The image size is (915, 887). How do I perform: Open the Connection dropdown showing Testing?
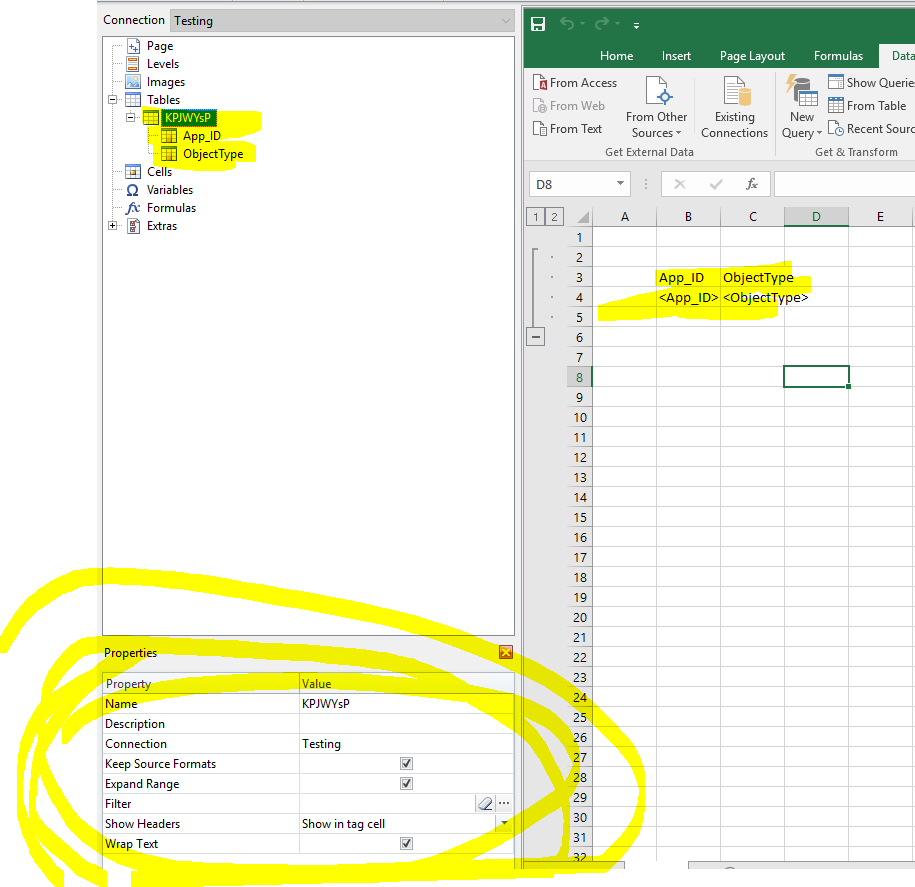tap(341, 20)
